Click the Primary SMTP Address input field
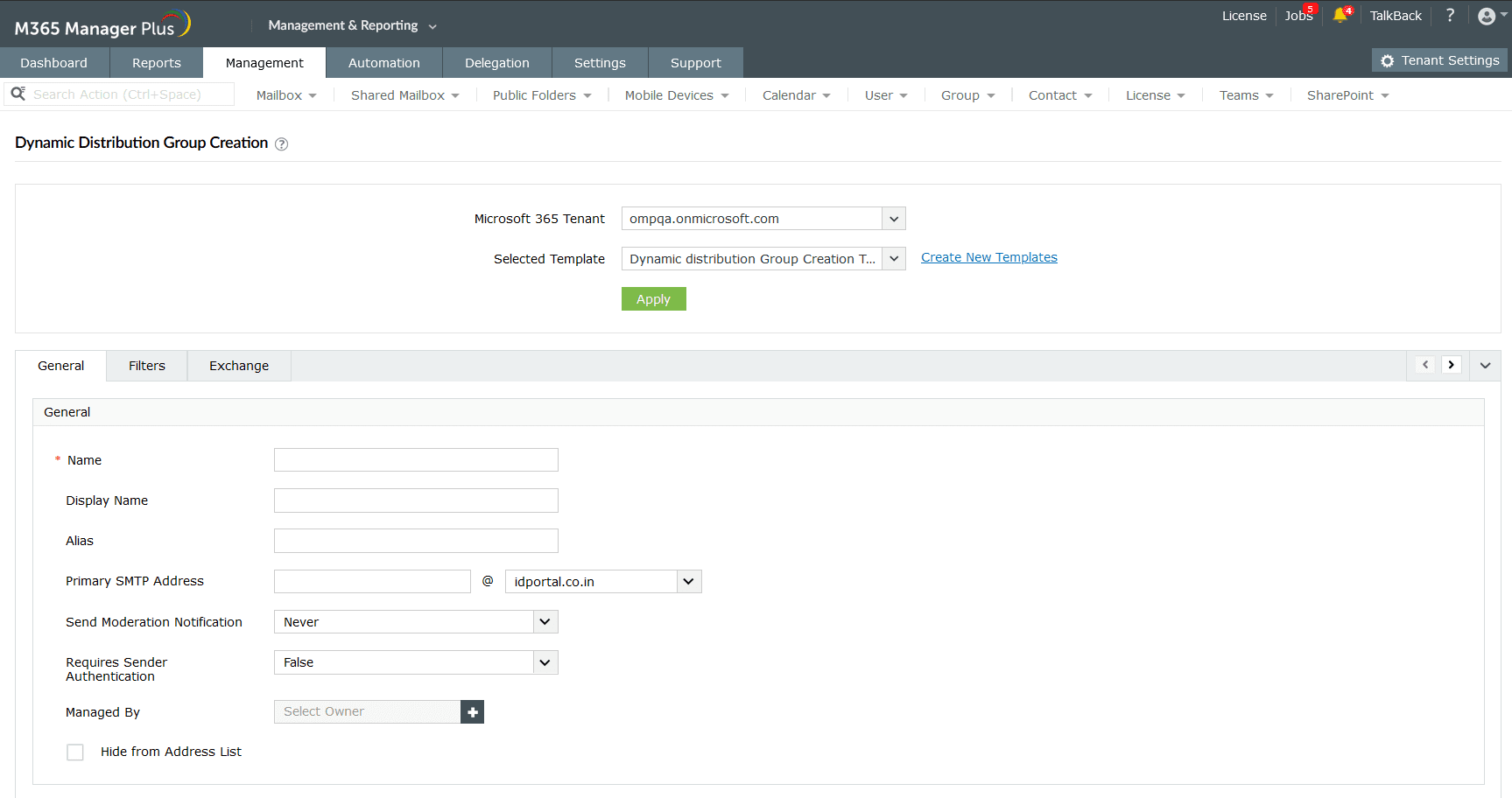The image size is (1512, 798). pos(372,582)
